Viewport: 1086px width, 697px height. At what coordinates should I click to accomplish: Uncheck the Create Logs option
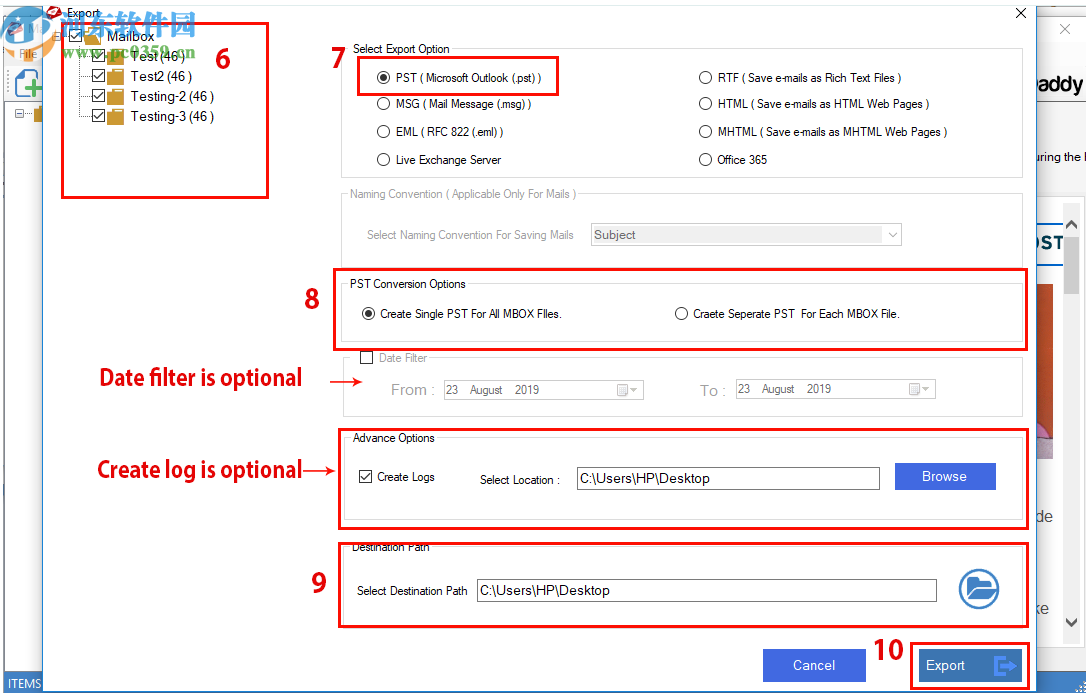(366, 476)
